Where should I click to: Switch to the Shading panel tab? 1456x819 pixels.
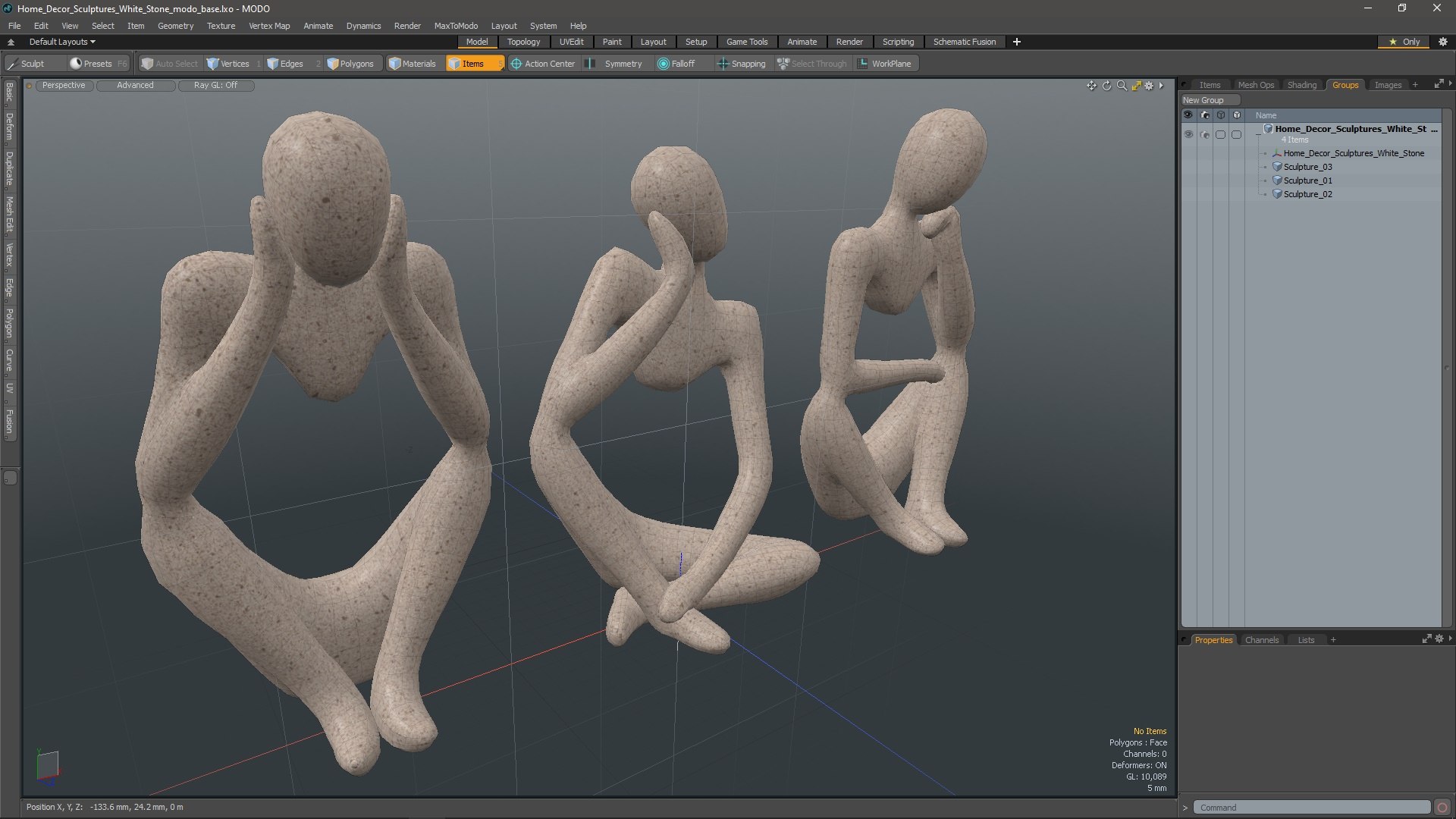1301,85
